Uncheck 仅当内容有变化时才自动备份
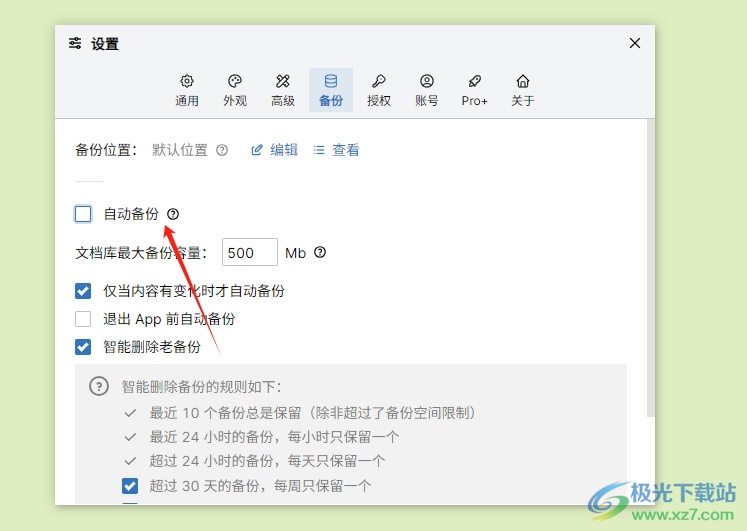Viewport: 747px width, 531px height. [x=83, y=291]
